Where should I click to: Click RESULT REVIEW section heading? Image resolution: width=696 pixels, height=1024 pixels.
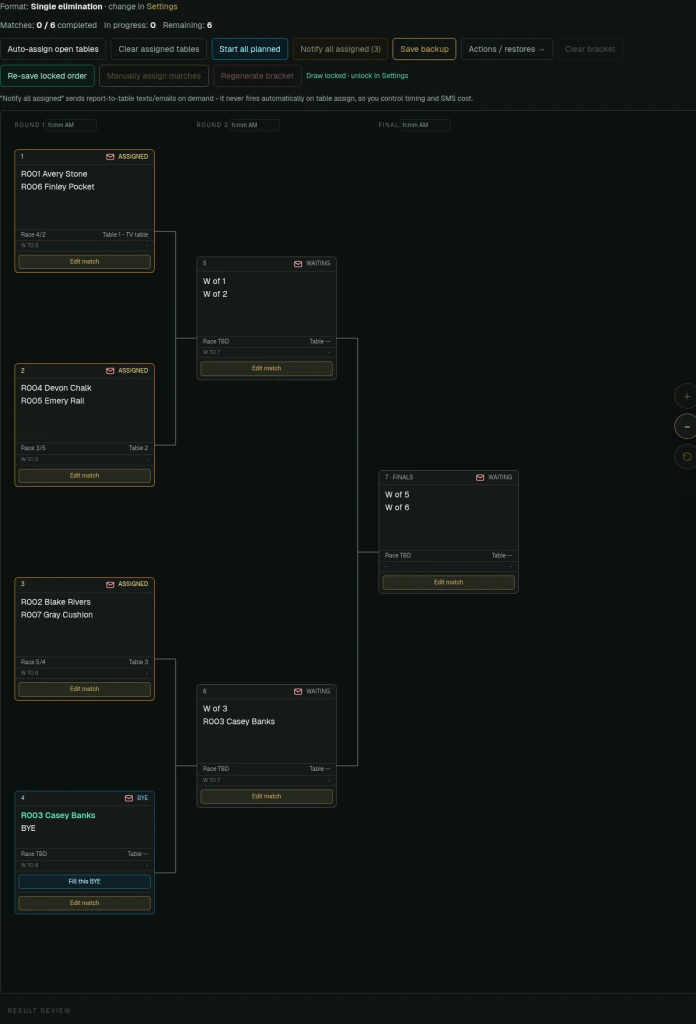coord(39,1011)
